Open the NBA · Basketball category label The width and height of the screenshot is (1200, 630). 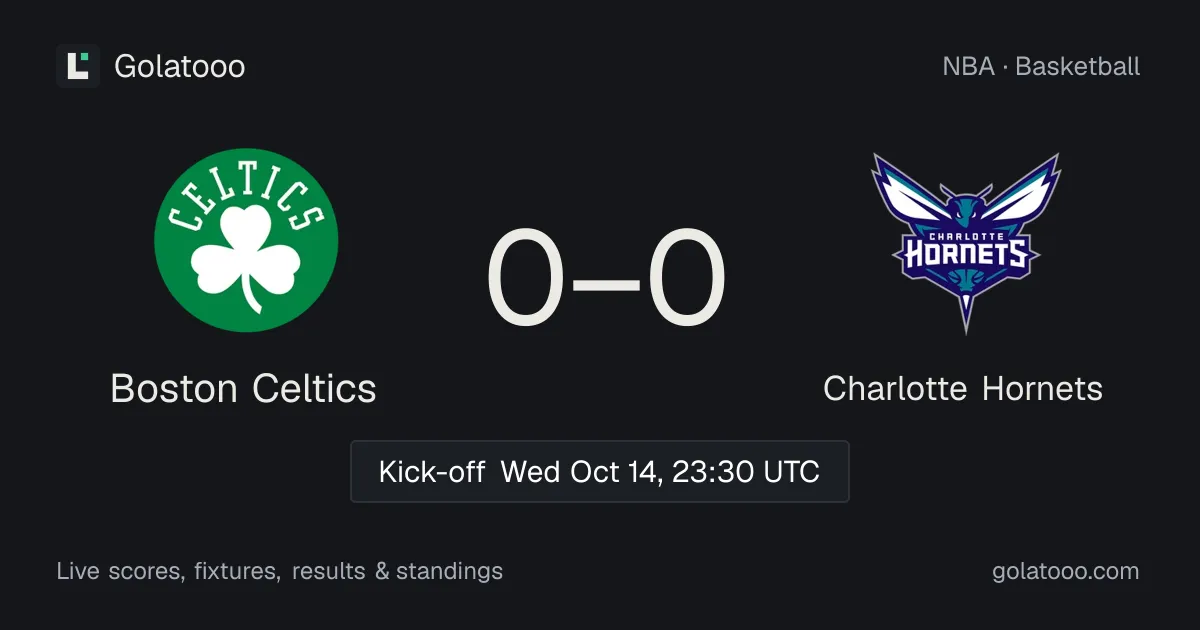[1041, 67]
